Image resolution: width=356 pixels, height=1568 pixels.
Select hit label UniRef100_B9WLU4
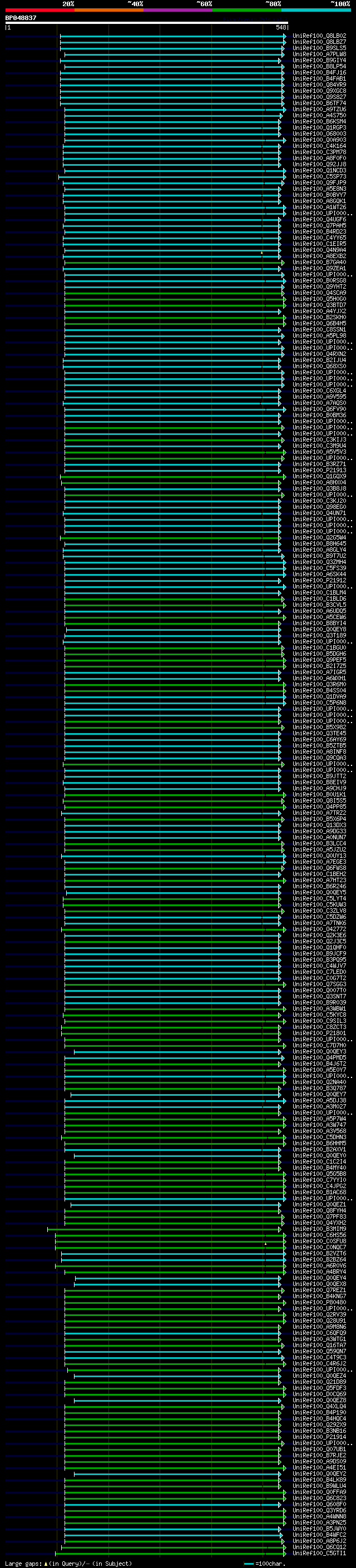319,1486
